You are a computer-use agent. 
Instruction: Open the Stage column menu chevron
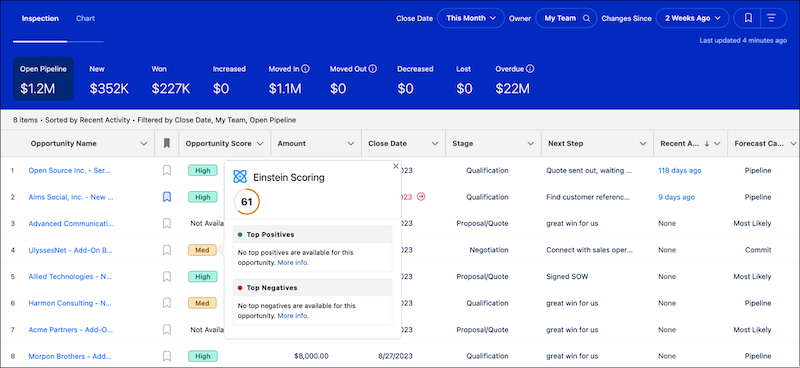[x=531, y=144]
